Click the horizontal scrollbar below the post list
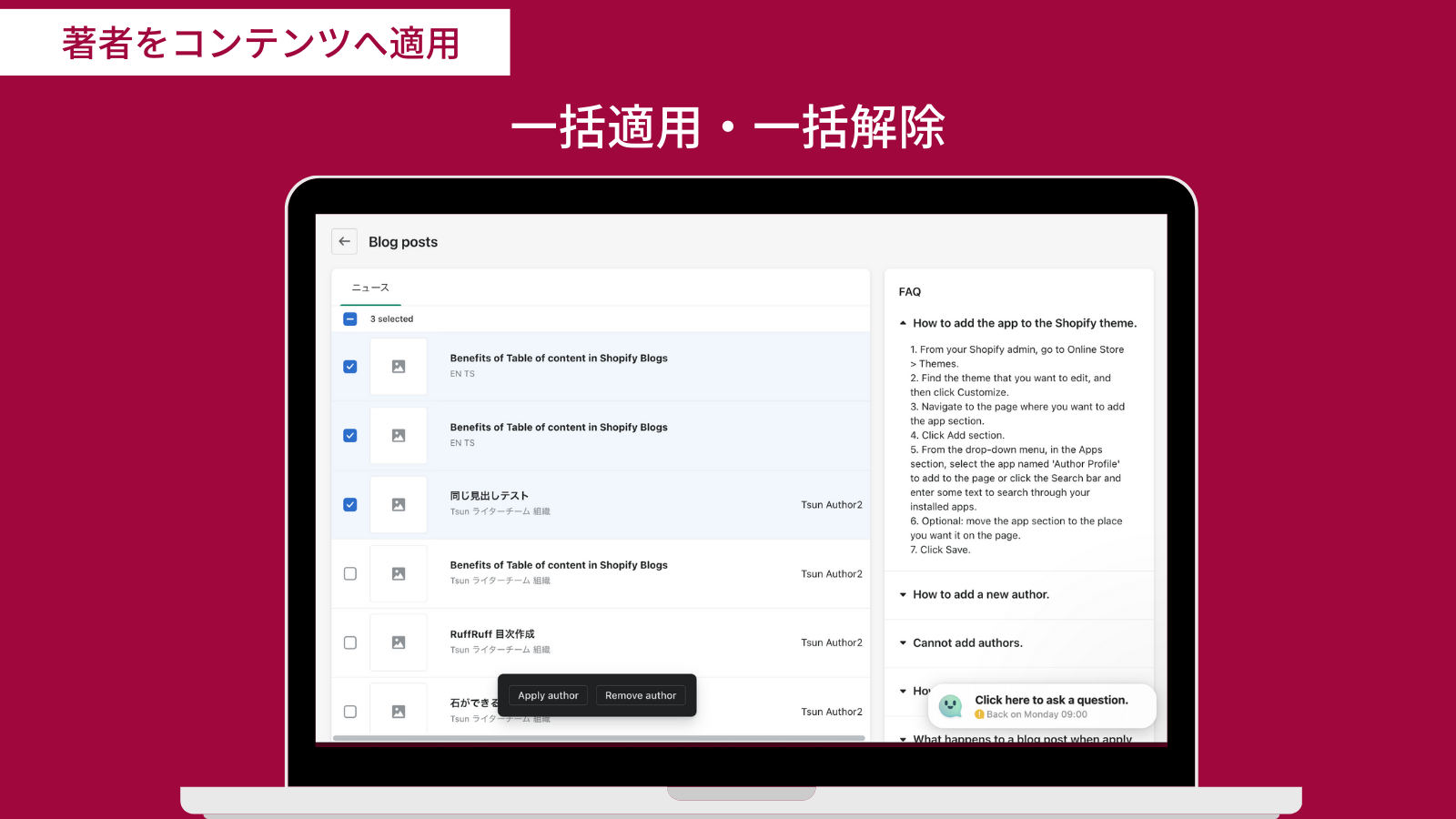Screen dimensions: 1456x819 click(x=599, y=738)
